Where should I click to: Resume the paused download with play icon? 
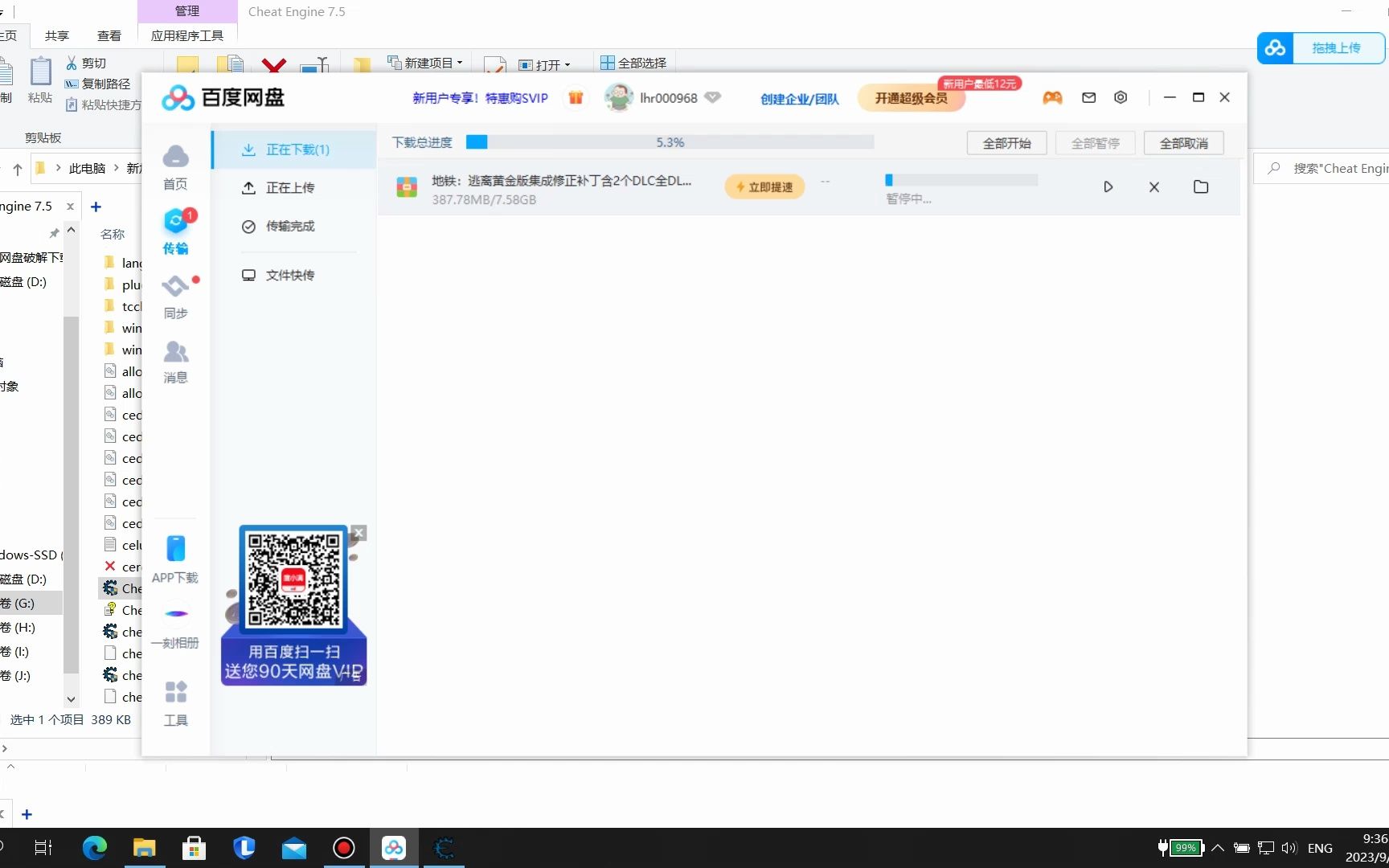pyautogui.click(x=1108, y=187)
